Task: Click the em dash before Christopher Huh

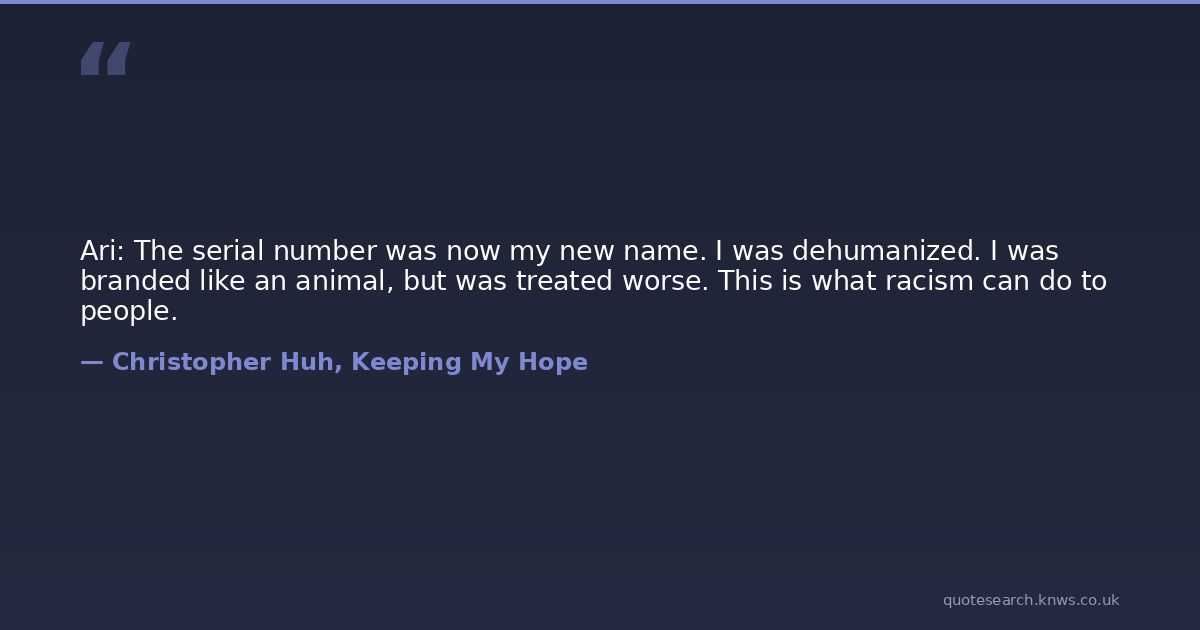Action: pyautogui.click(x=91, y=362)
